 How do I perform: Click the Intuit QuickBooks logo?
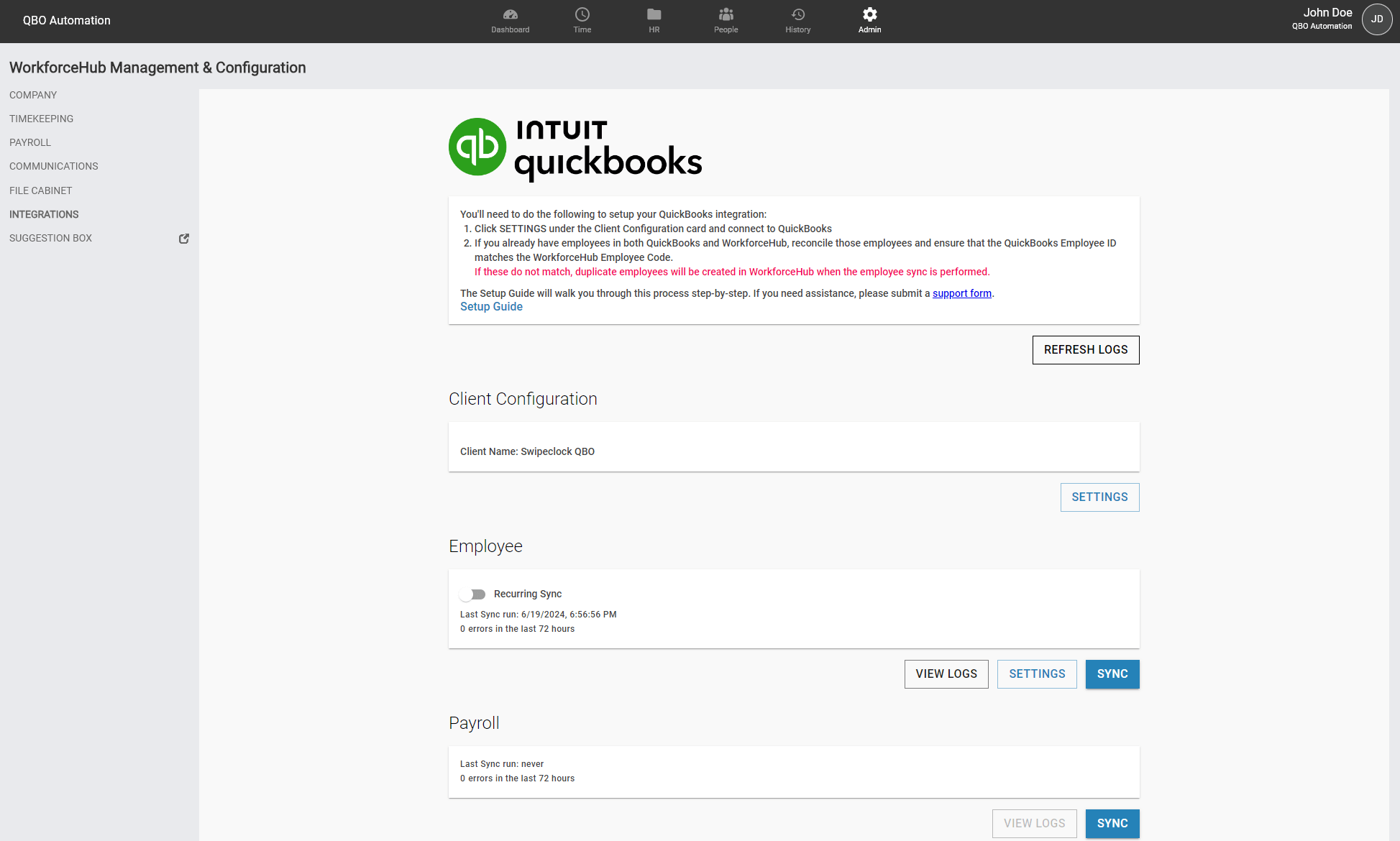click(575, 147)
